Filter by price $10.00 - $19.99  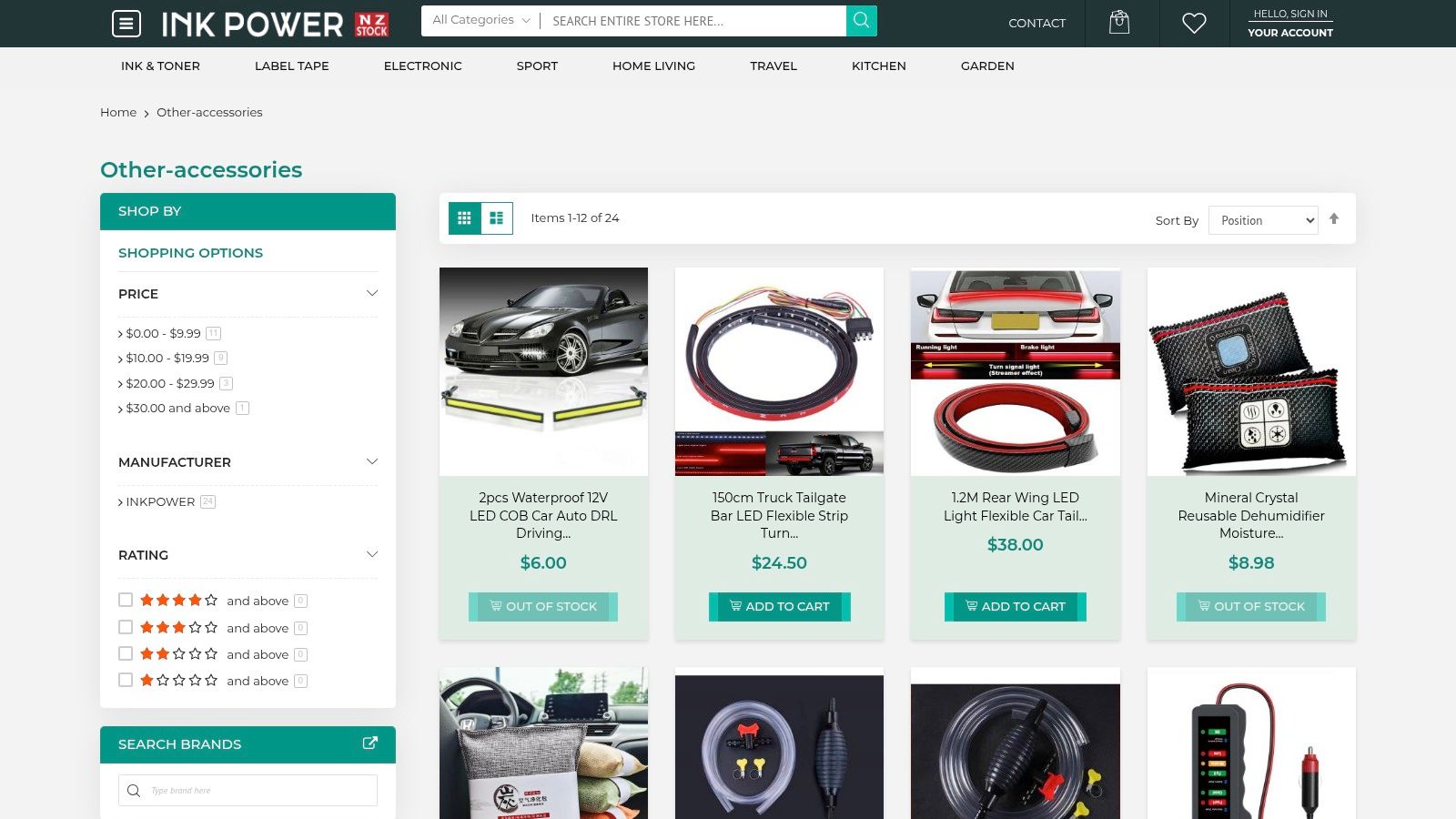coord(167,358)
